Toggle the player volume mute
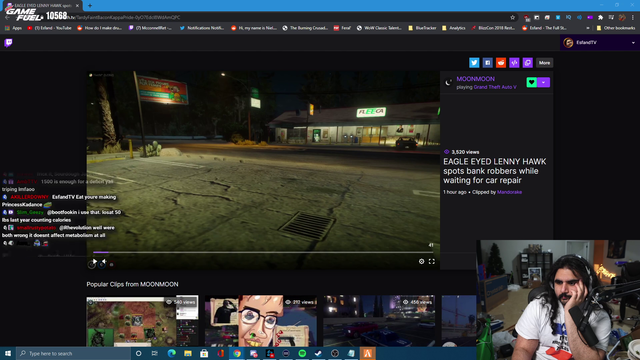This screenshot has height=360, width=640. pos(104,262)
